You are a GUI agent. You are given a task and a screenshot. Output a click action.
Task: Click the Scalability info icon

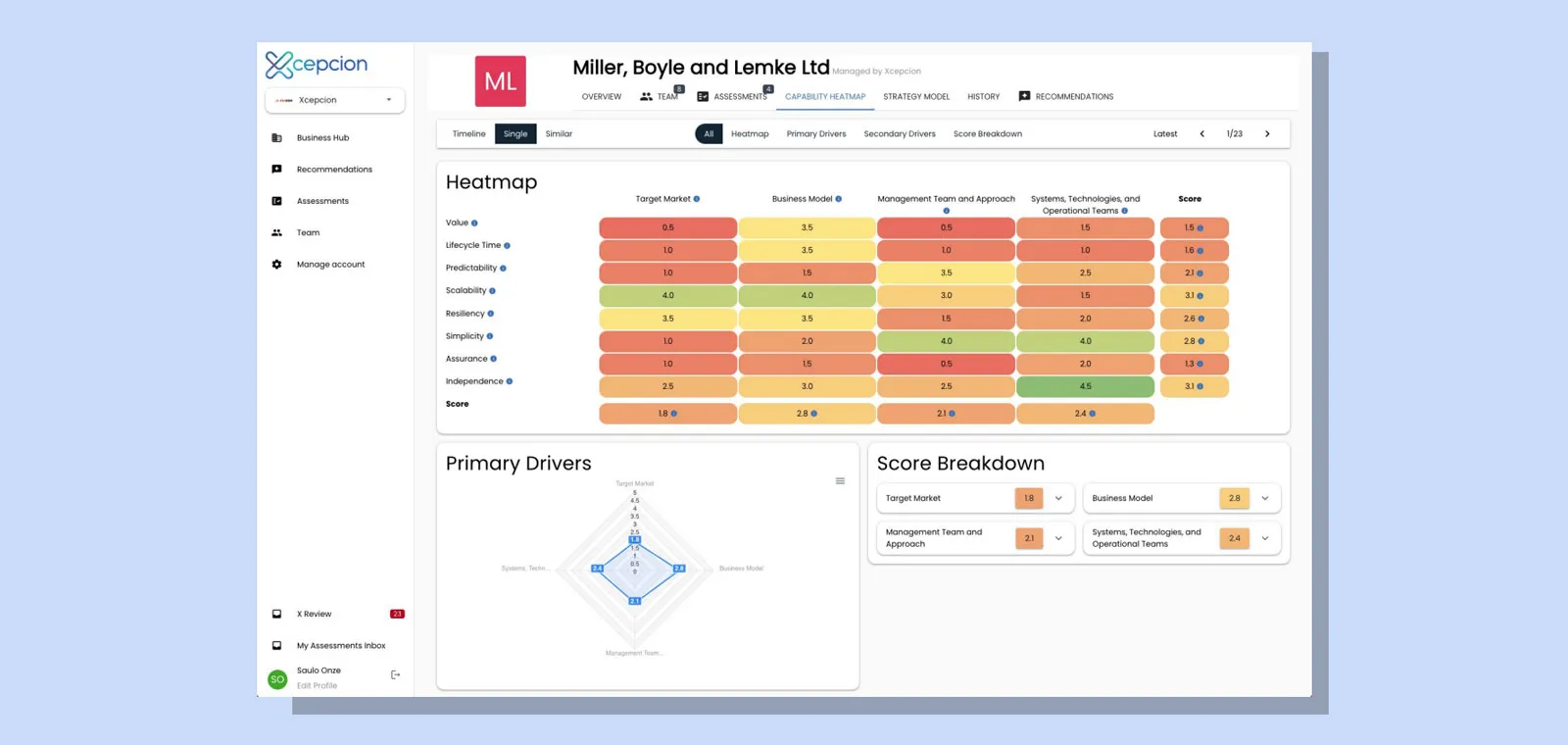(x=492, y=291)
